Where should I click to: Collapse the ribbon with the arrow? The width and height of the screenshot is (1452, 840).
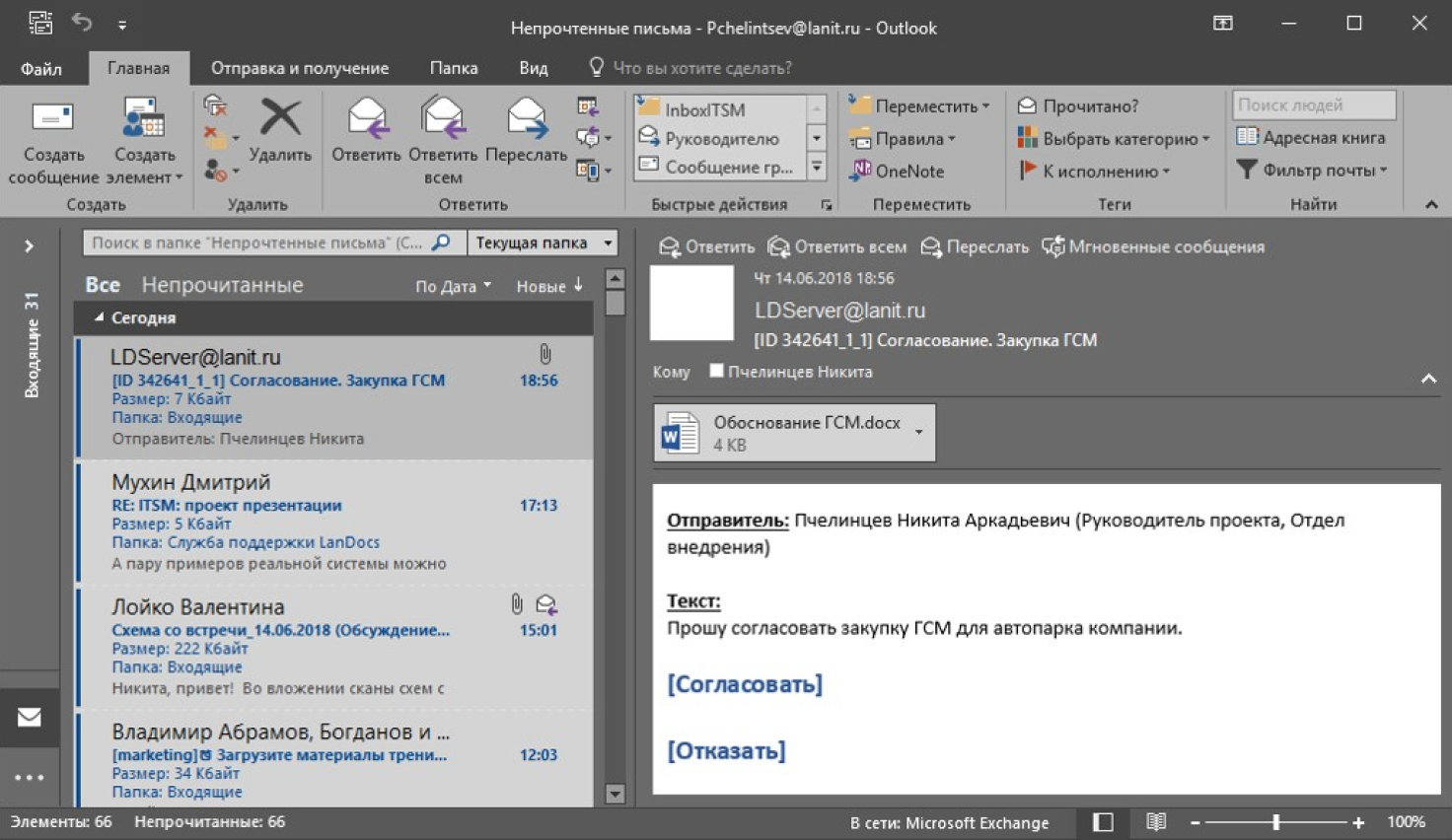point(1431,204)
